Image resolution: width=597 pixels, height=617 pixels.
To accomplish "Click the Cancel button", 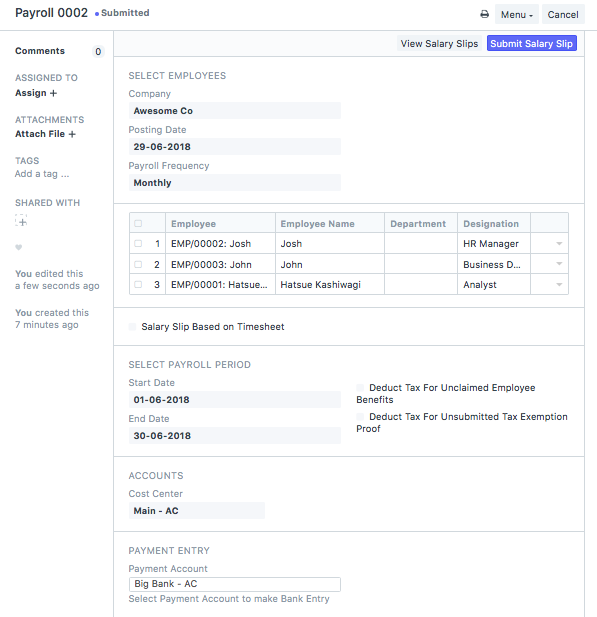I will click(563, 15).
